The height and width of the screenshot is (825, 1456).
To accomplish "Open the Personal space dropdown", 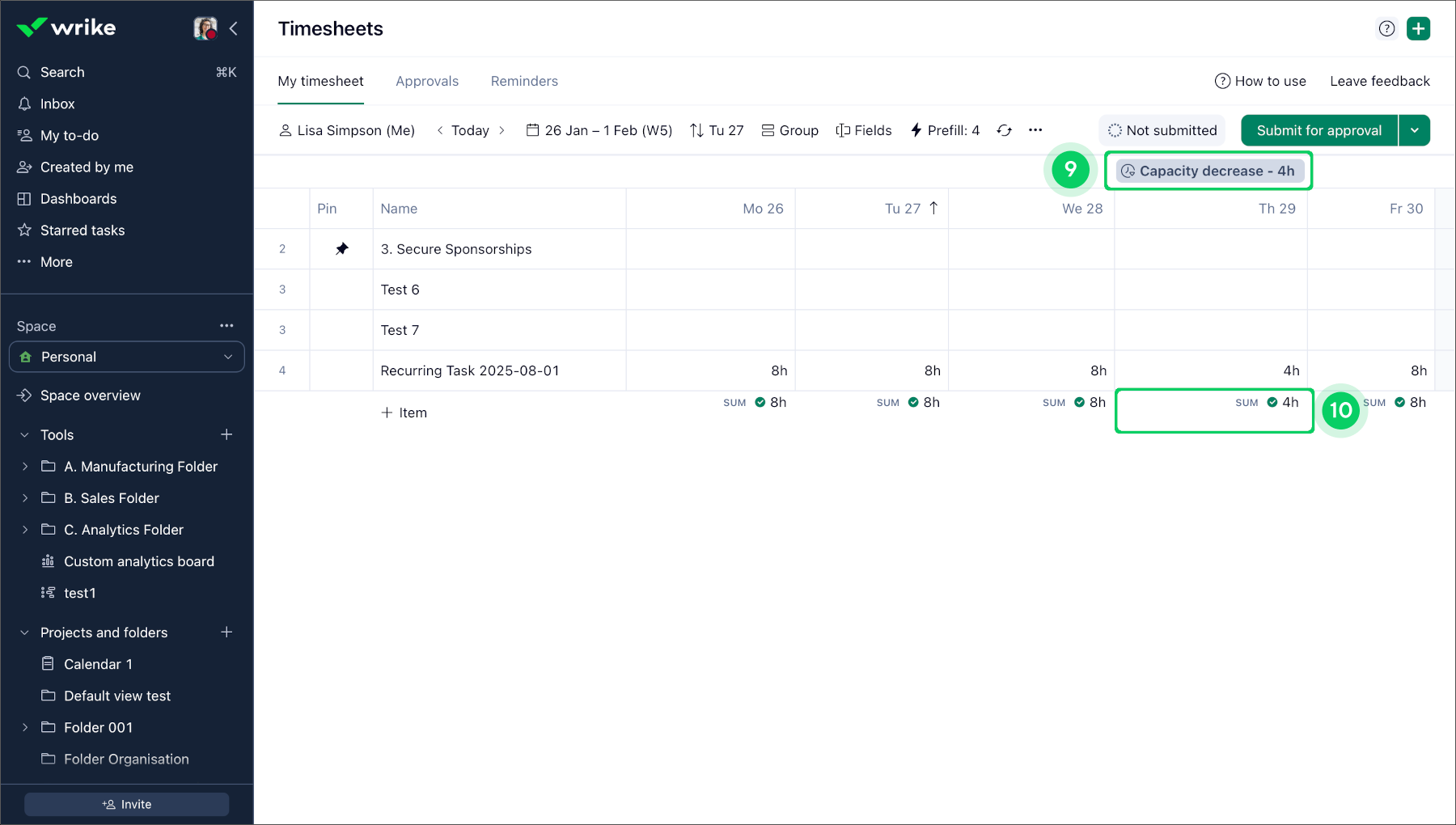I will (x=127, y=357).
